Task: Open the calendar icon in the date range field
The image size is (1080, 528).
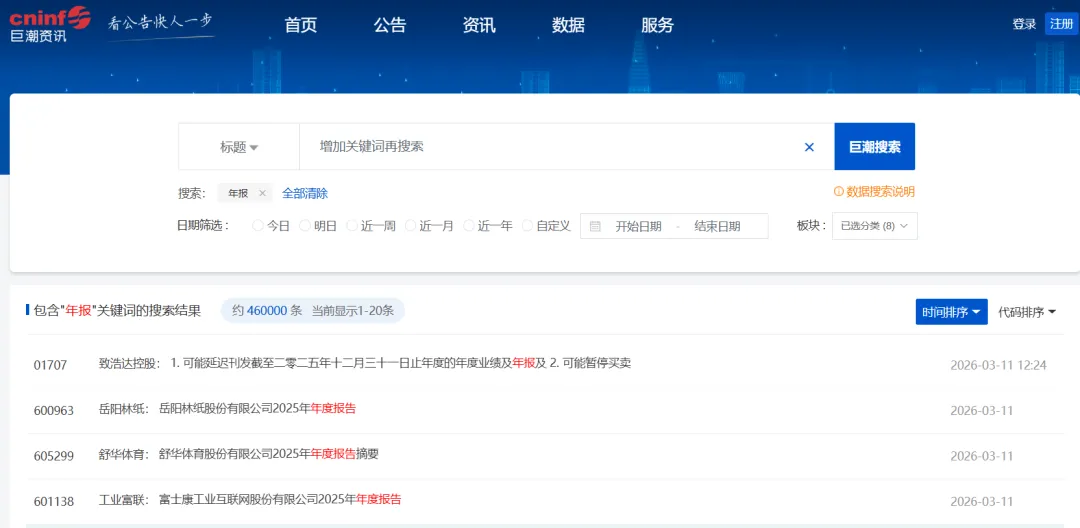Action: (595, 226)
